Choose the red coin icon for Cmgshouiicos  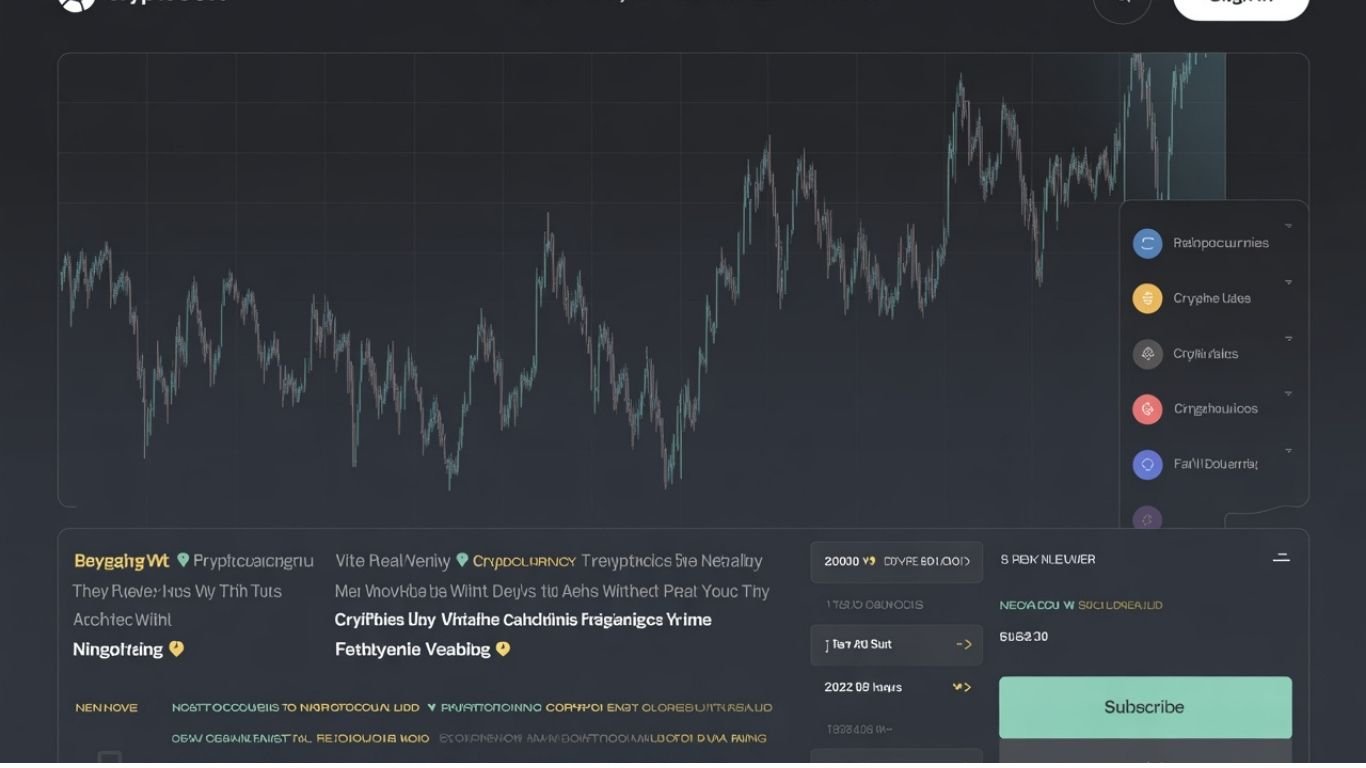coord(1147,409)
